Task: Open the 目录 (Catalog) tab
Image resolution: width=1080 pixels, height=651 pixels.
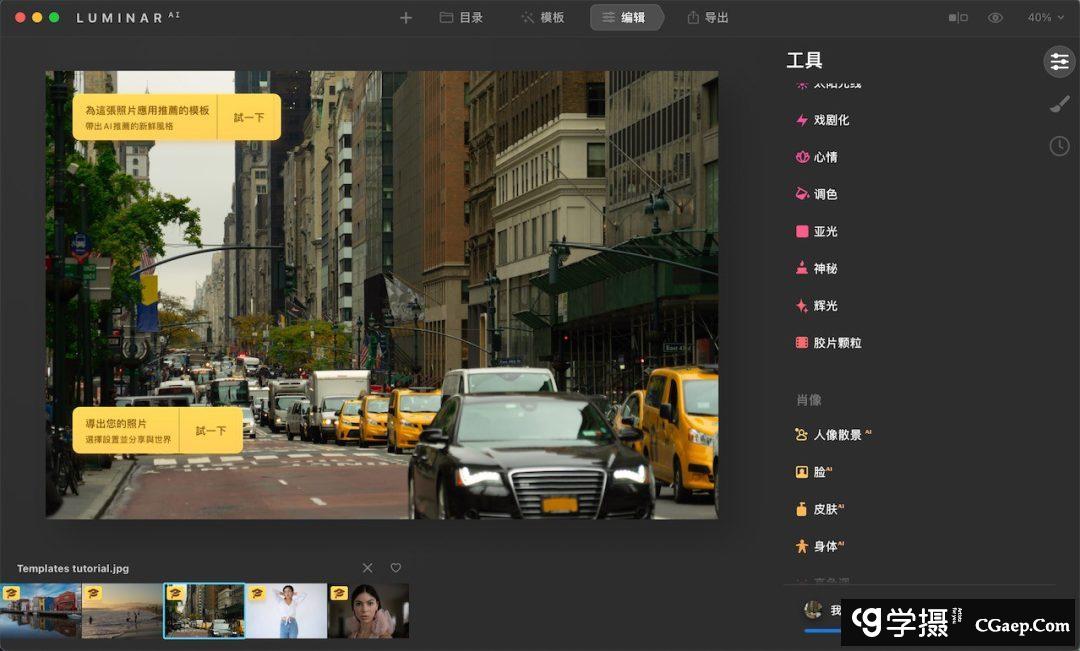Action: point(461,18)
